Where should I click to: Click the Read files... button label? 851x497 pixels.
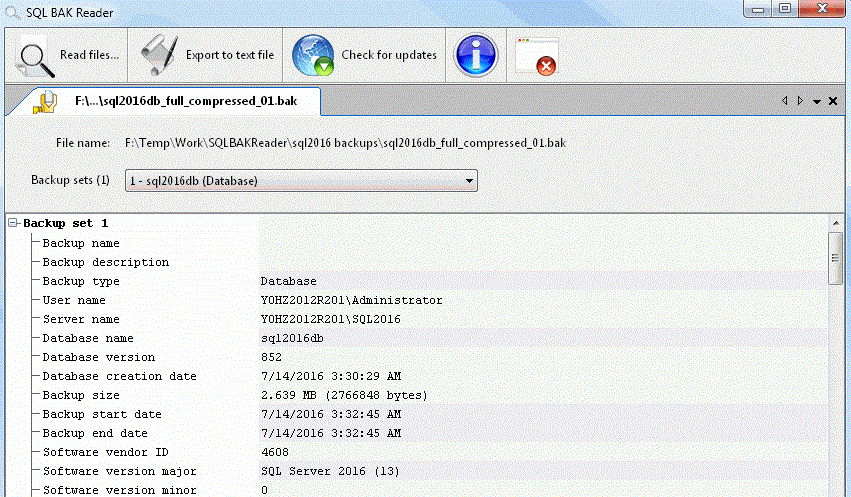coord(89,55)
